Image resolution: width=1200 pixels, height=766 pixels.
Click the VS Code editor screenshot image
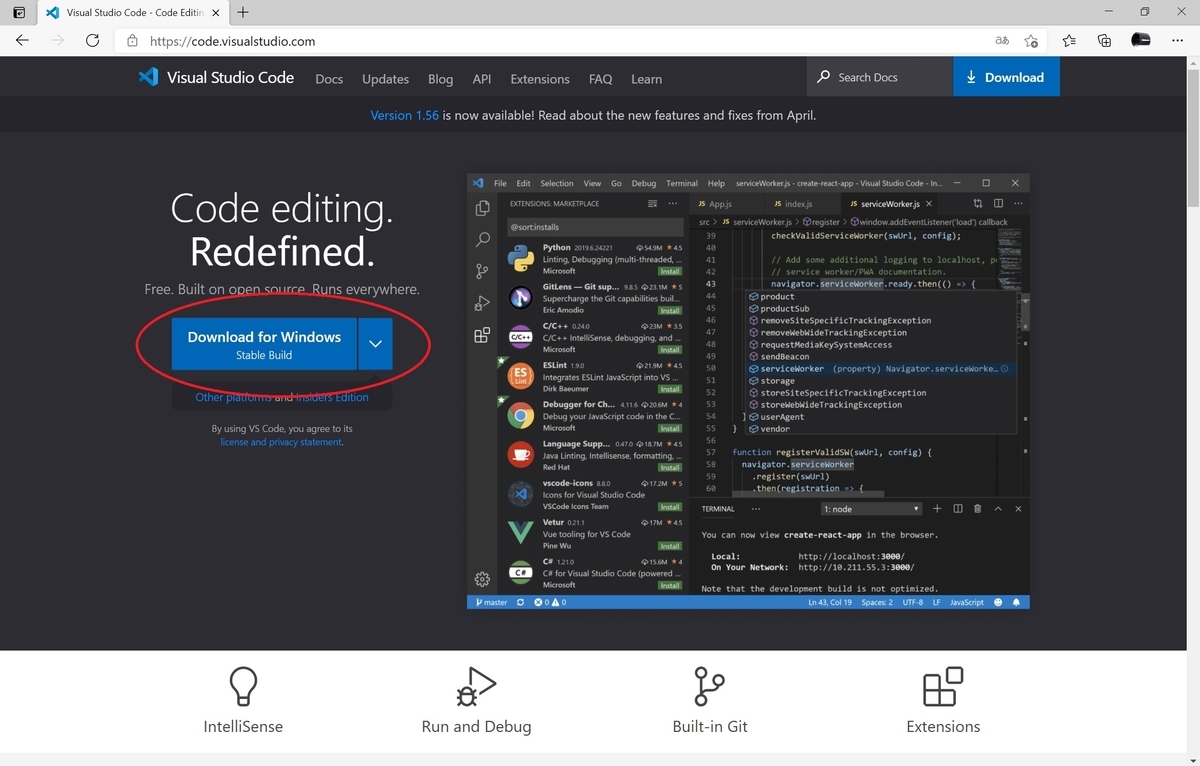tap(748, 392)
